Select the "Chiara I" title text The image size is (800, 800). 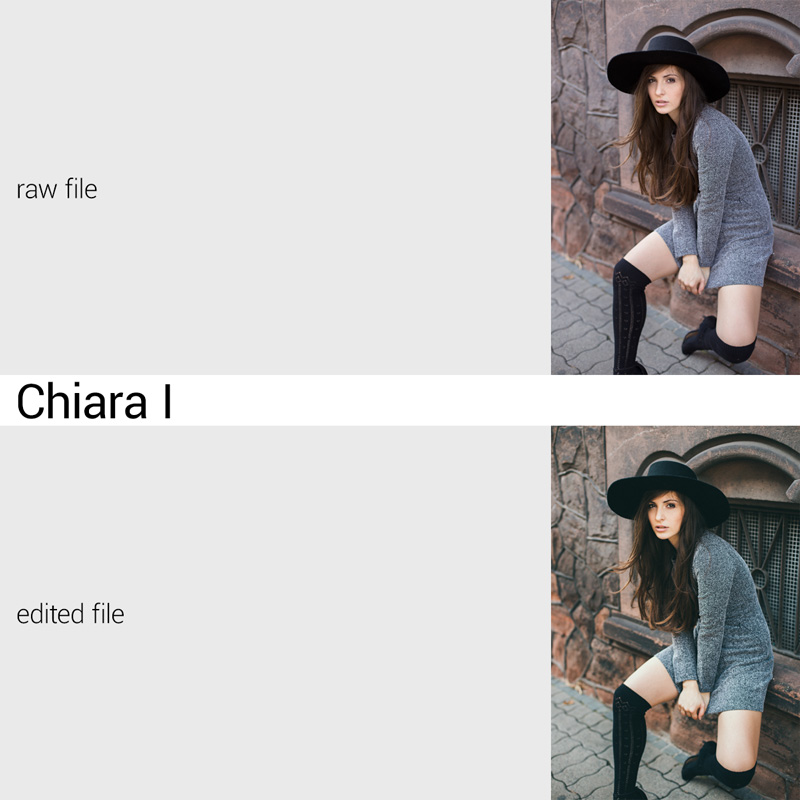pyautogui.click(x=94, y=401)
